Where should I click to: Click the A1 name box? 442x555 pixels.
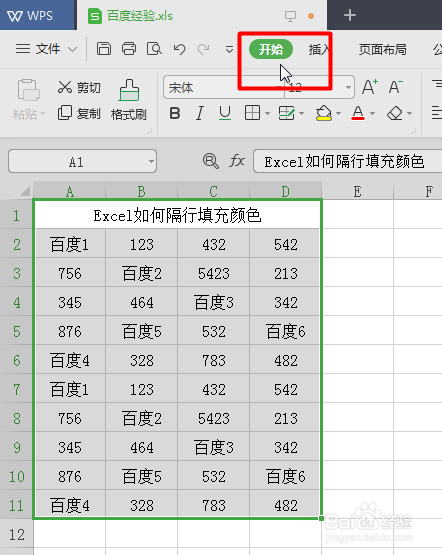point(82,162)
